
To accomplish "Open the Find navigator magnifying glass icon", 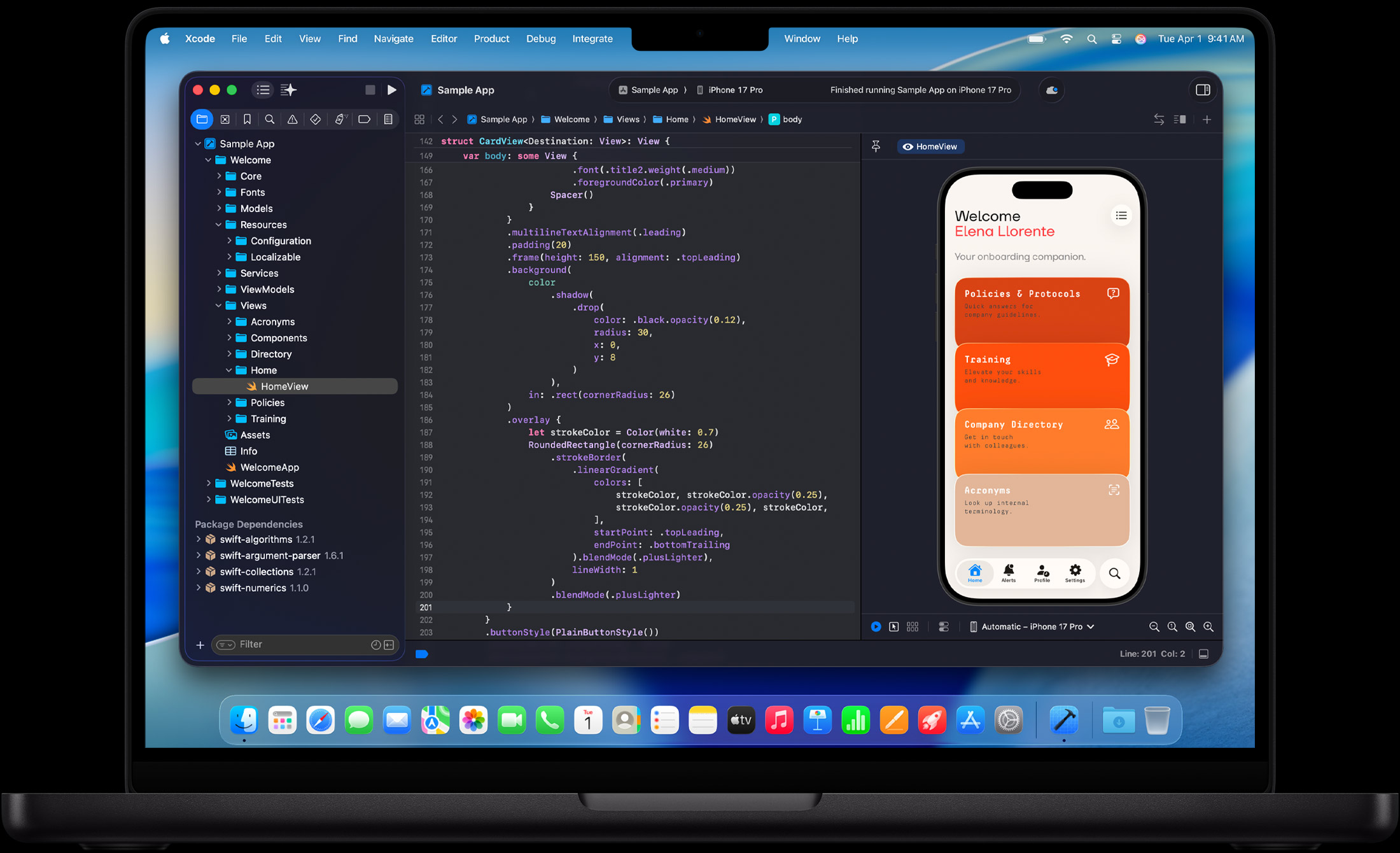I will click(x=270, y=119).
